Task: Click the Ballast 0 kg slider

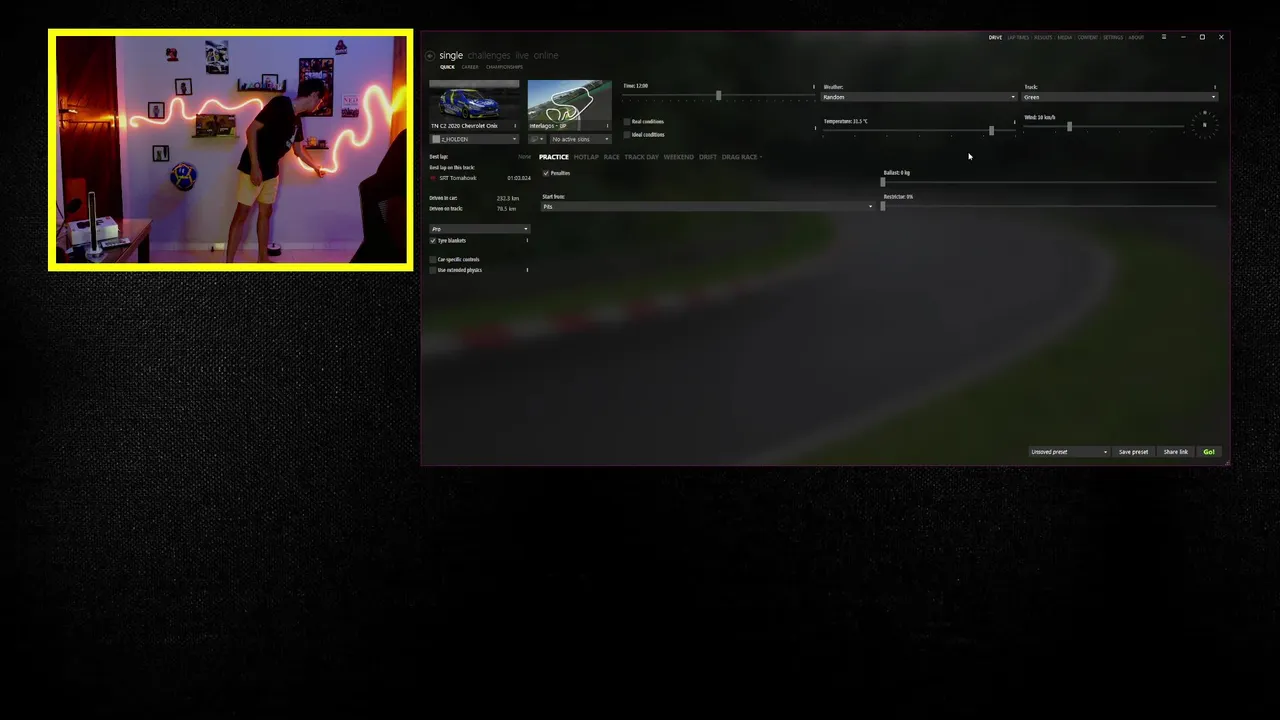Action: click(x=1049, y=182)
